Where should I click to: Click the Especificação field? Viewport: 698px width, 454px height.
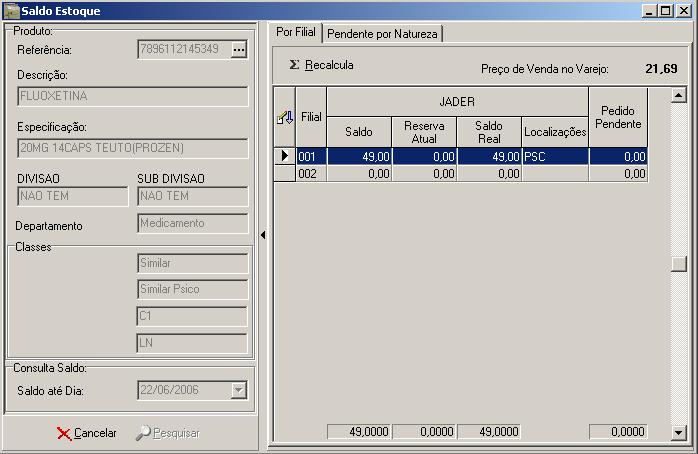tap(133, 148)
